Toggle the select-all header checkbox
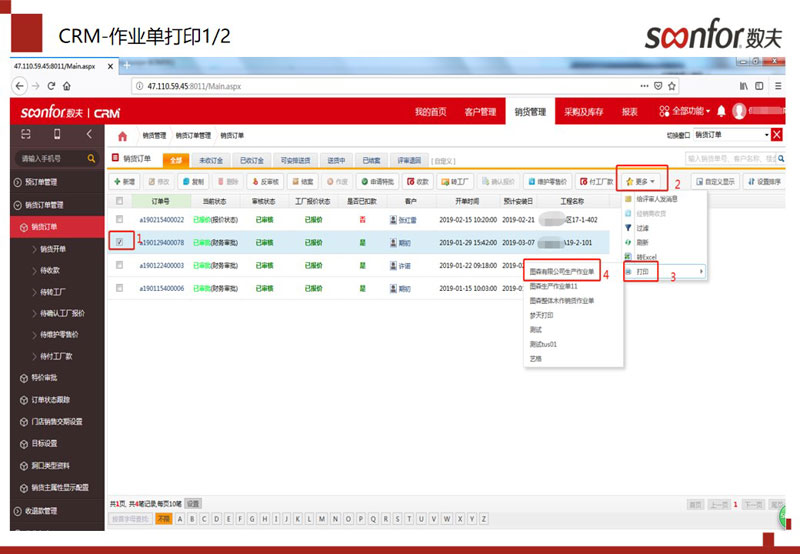Viewport: 800px width, 554px height. point(120,200)
